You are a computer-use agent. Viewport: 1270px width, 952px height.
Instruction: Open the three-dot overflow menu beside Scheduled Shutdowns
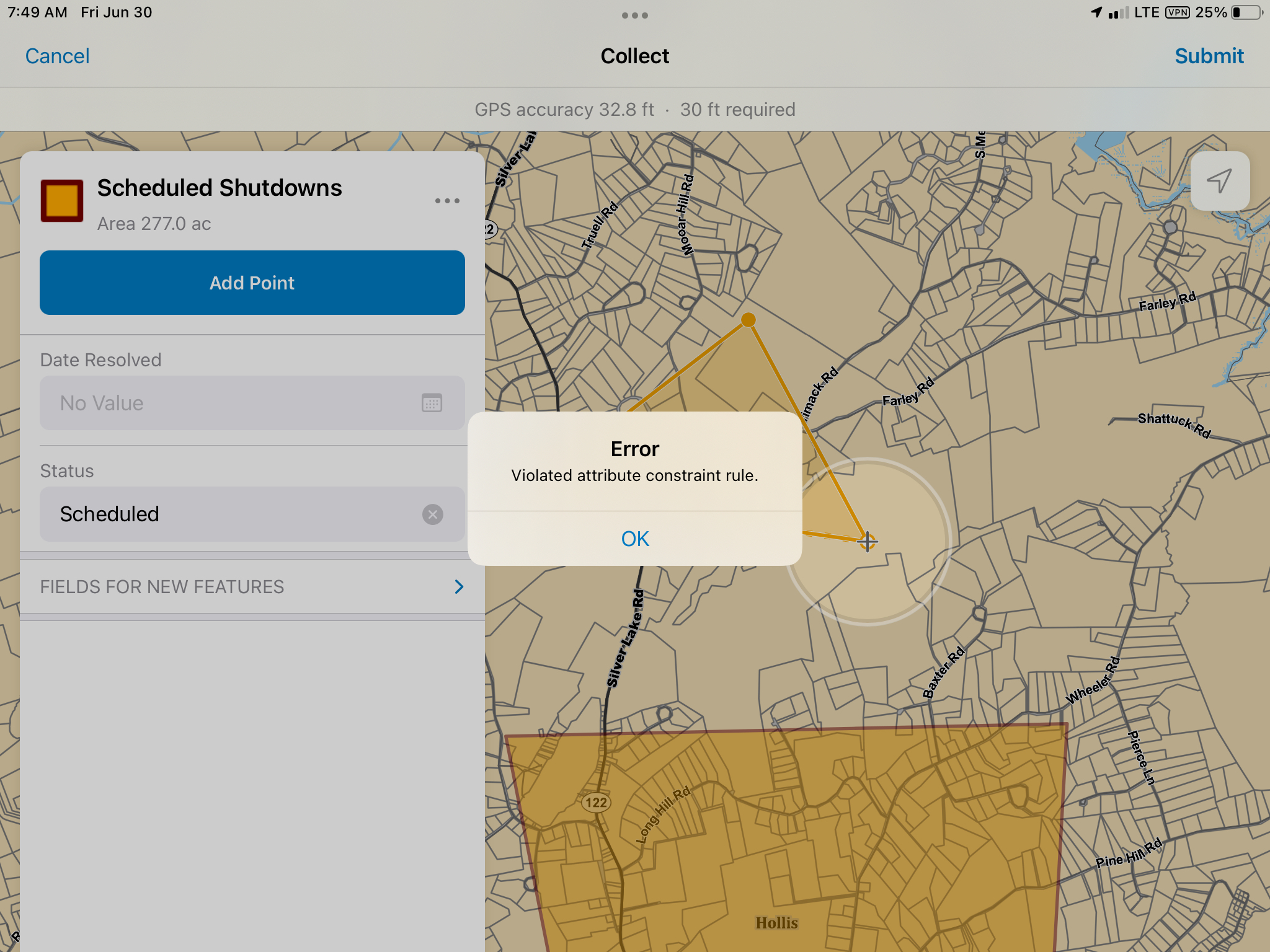pyautogui.click(x=447, y=201)
